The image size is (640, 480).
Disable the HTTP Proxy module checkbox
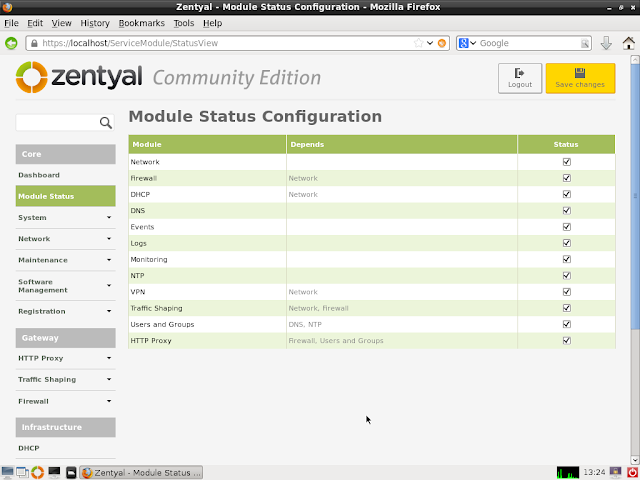[567, 340]
